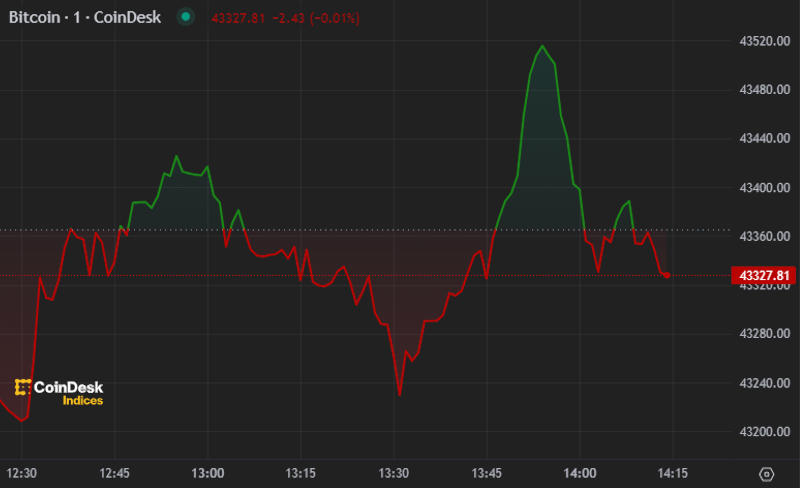Image resolution: width=800 pixels, height=488 pixels.
Task: Click the CoinDesk Indices logo
Action: pyautogui.click(x=59, y=392)
